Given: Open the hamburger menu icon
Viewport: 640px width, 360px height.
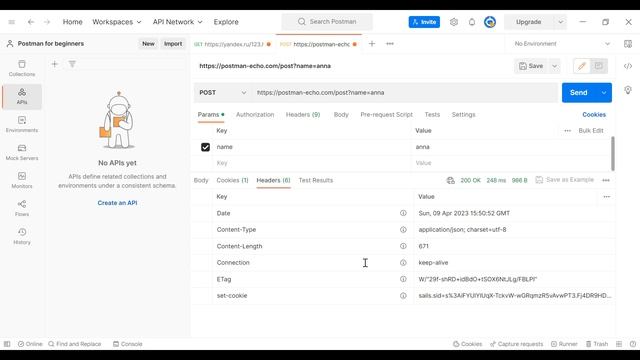Looking at the screenshot, I should click(11, 22).
